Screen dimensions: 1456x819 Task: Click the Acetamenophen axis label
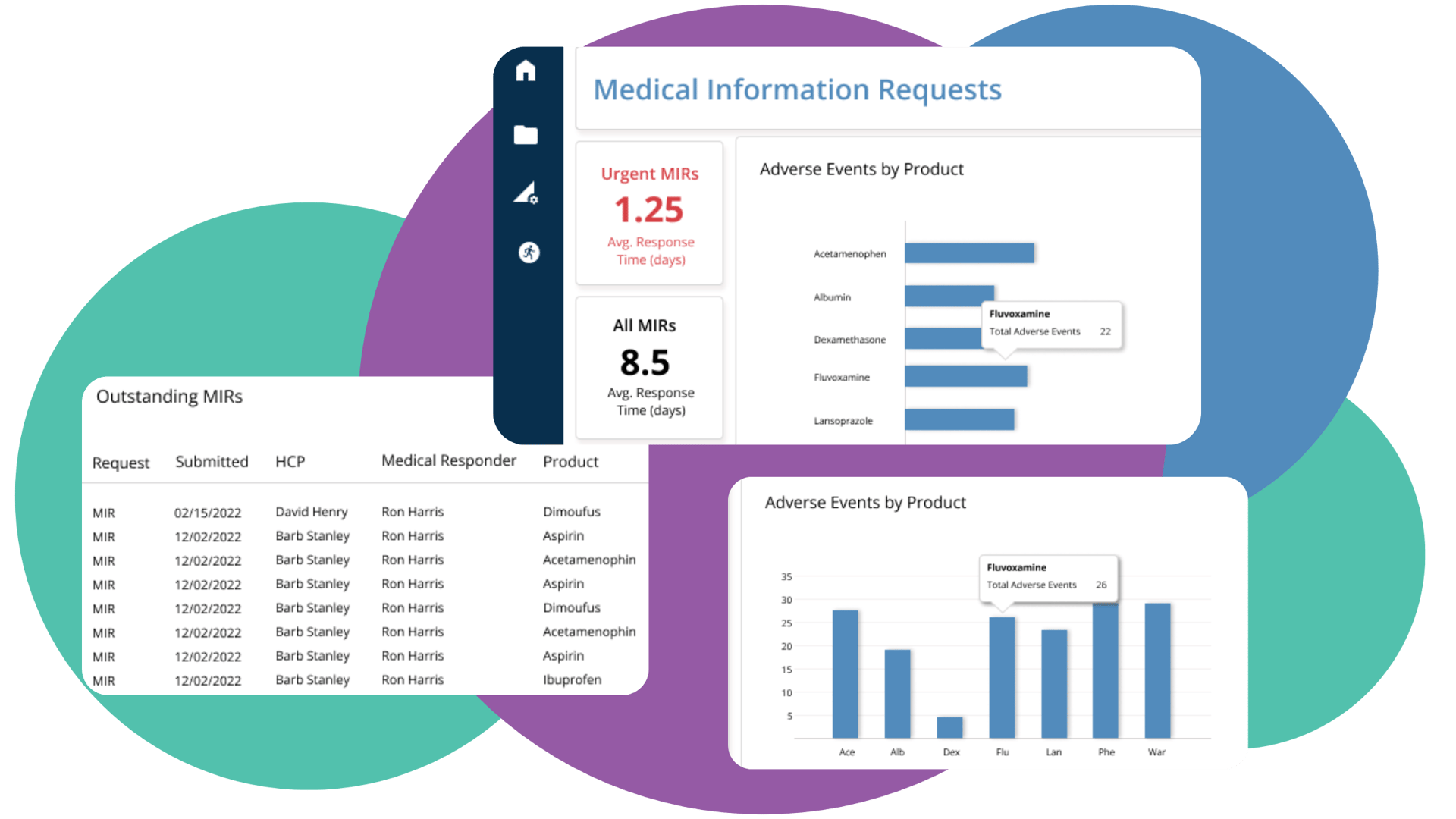point(849,254)
